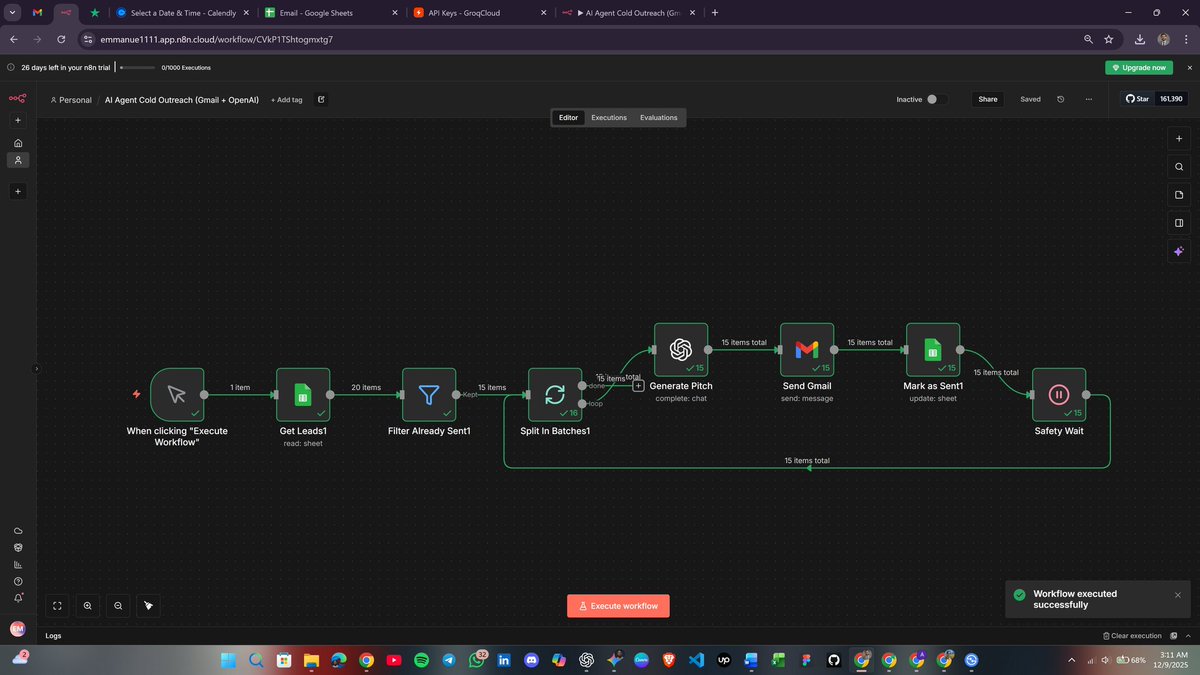Open the Help question mark icon
Viewport: 1200px width, 675px height.
pos(18,581)
